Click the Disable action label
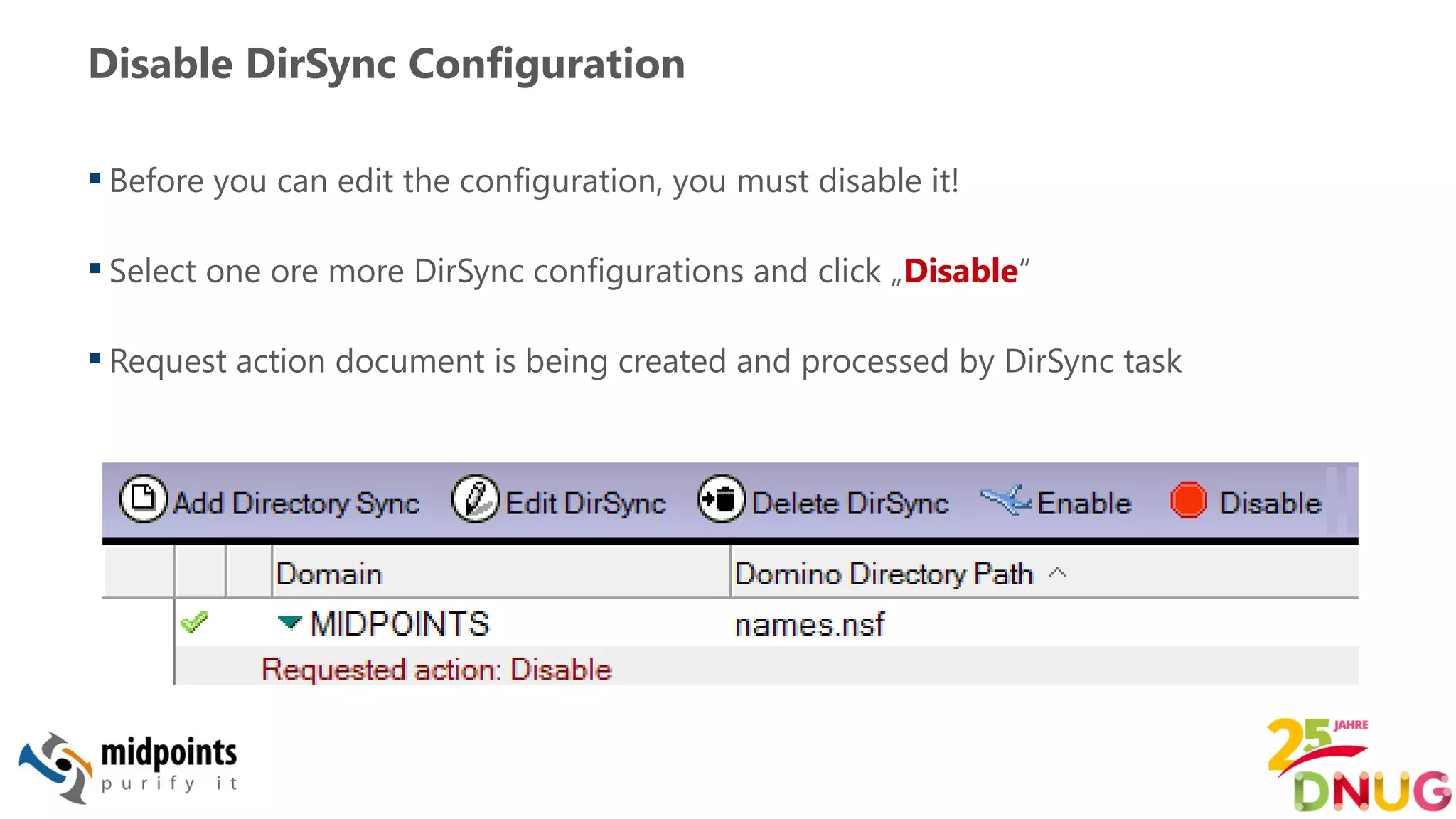1456x819 pixels. pyautogui.click(x=1271, y=504)
